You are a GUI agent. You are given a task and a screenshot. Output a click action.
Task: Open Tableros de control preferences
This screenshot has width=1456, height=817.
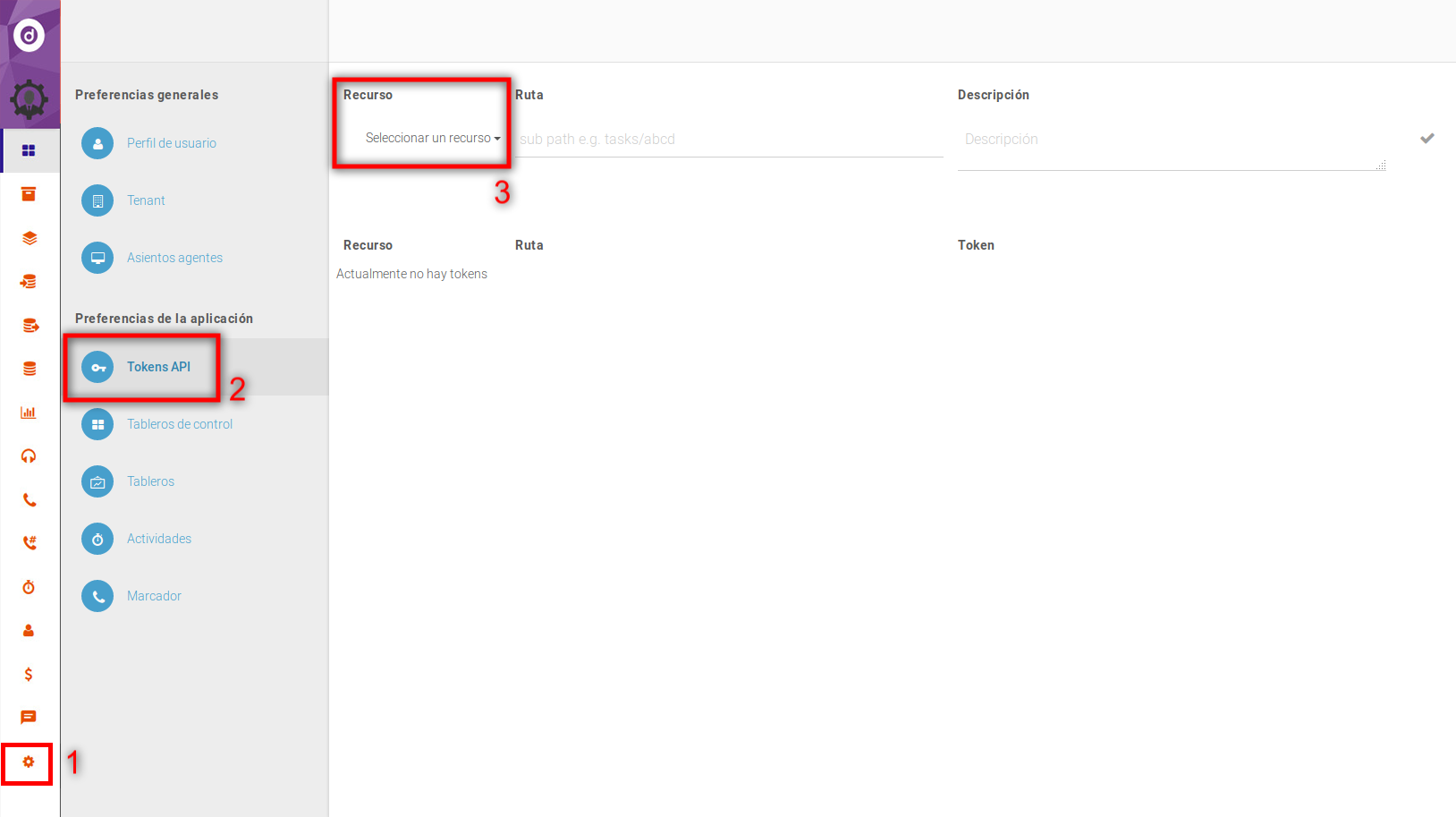[179, 424]
